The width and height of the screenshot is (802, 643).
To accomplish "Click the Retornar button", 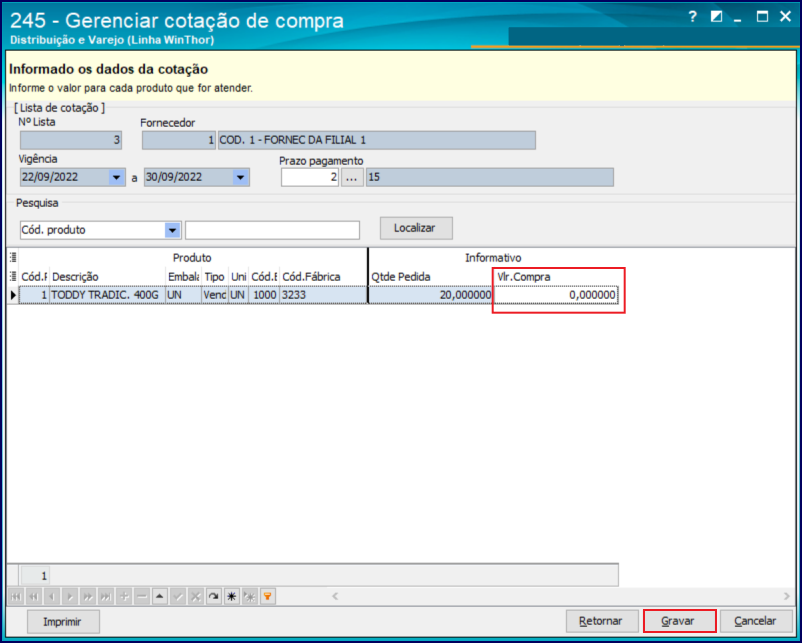I will [x=602, y=621].
